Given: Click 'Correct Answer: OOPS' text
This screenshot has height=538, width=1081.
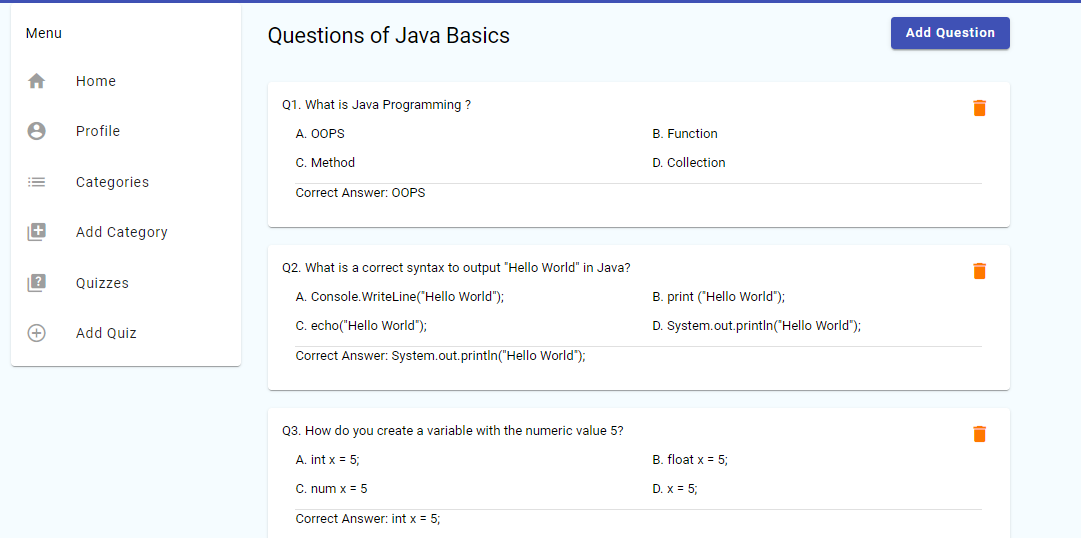Looking at the screenshot, I should [361, 193].
